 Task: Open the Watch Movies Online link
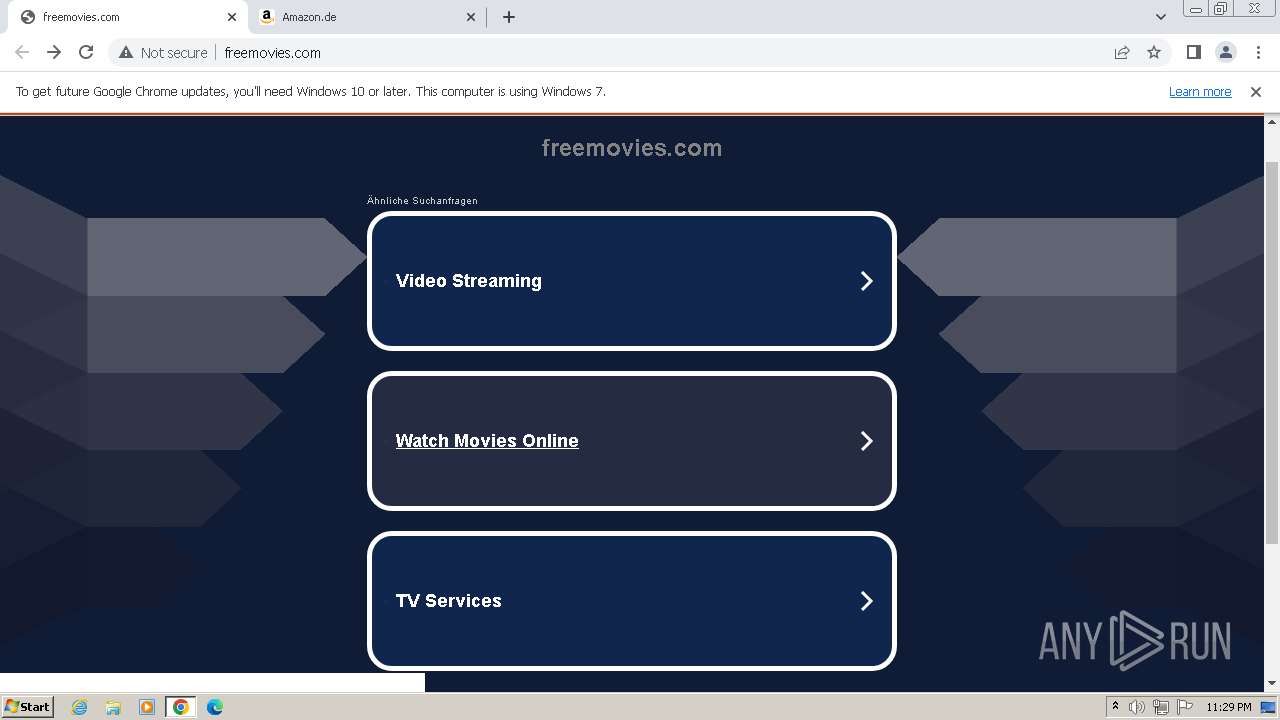[487, 441]
